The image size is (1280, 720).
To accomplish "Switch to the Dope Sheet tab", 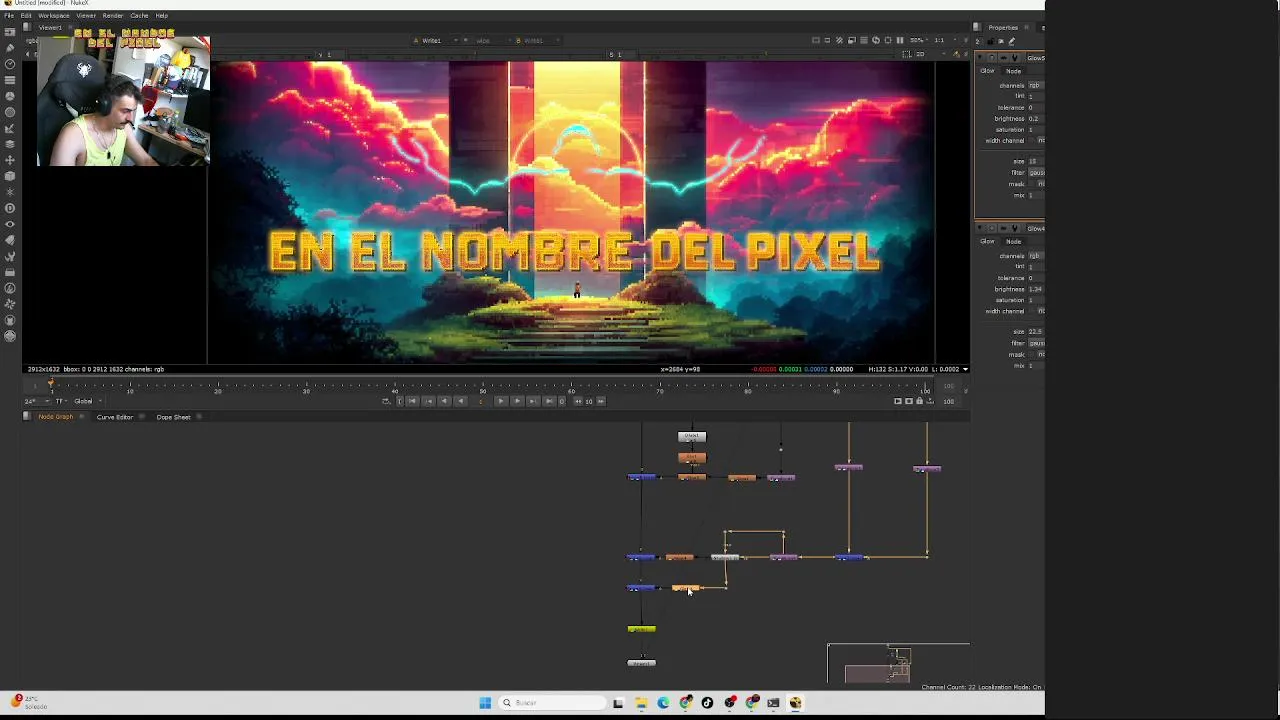I will point(173,417).
